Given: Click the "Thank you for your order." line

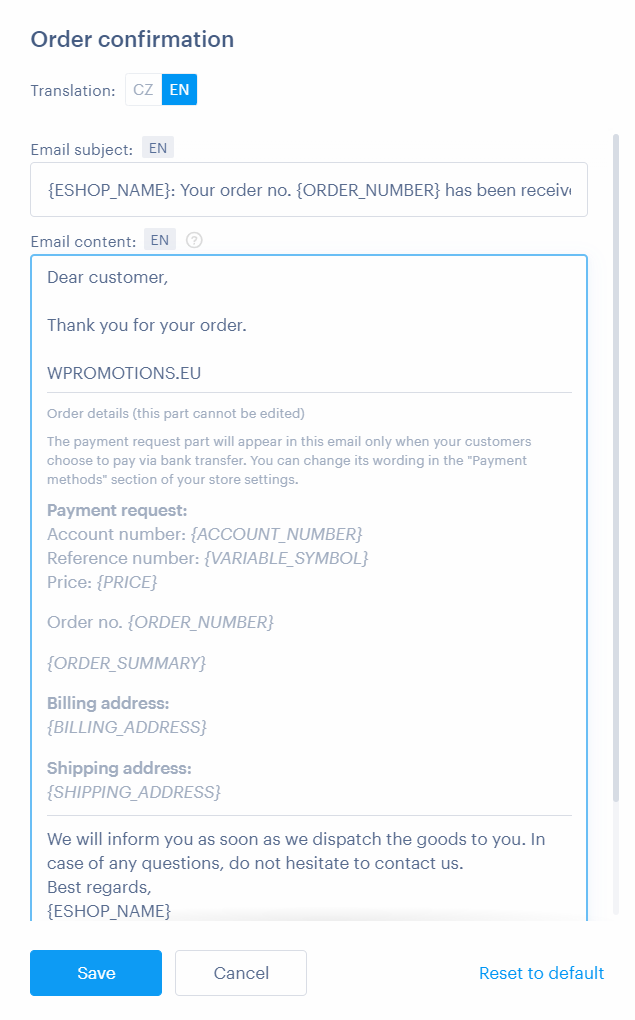Looking at the screenshot, I should pyautogui.click(x=146, y=325).
